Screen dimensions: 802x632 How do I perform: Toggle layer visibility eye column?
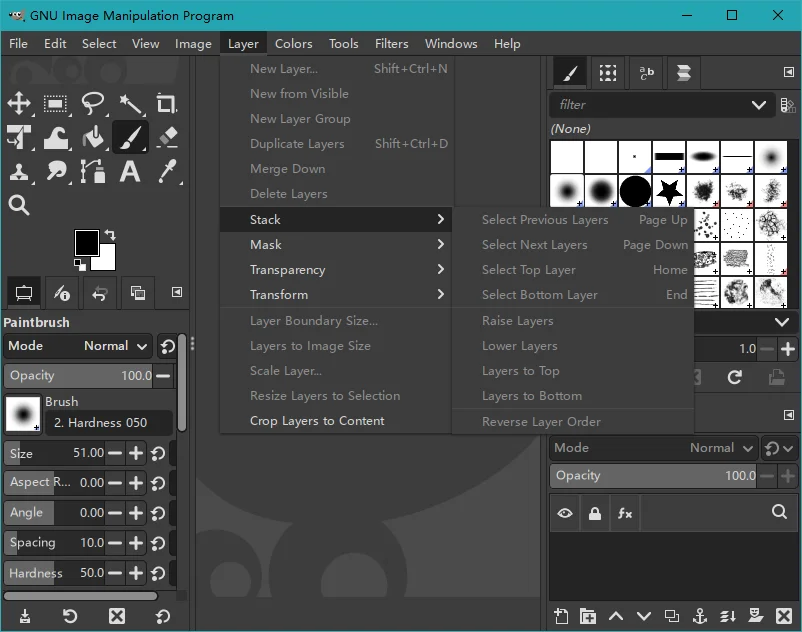(x=565, y=513)
